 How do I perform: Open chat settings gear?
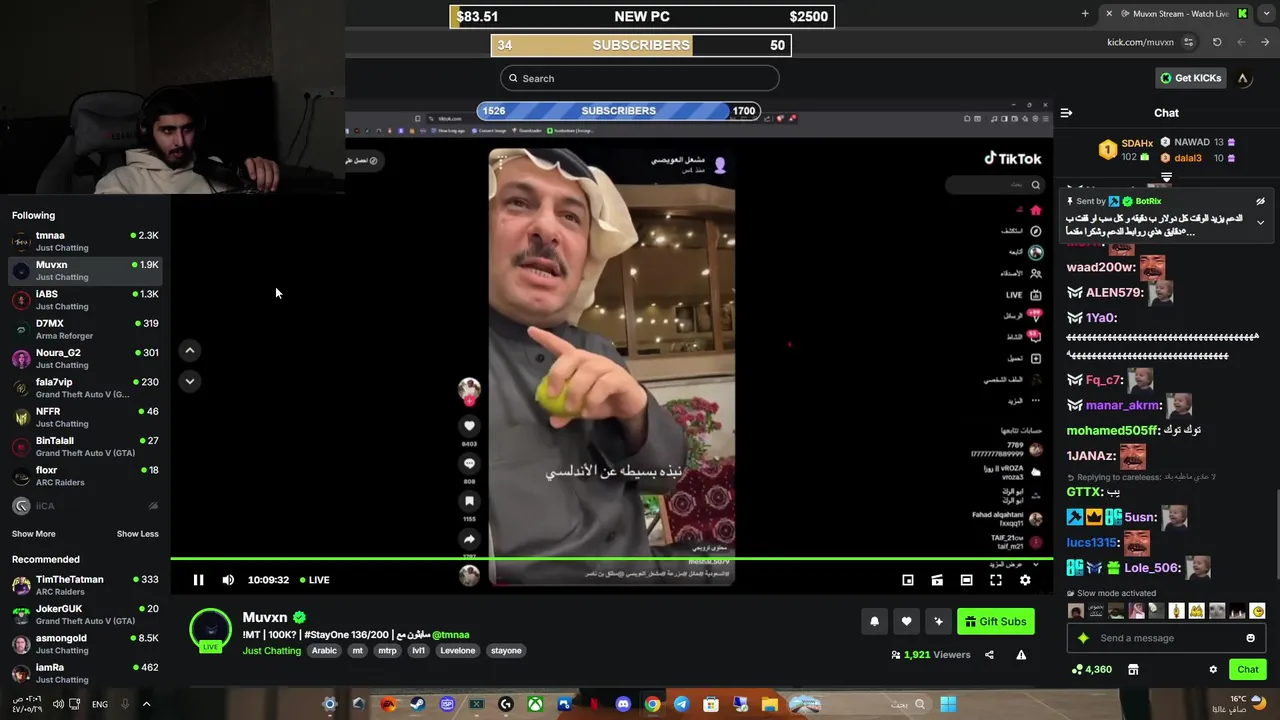coord(1213,670)
